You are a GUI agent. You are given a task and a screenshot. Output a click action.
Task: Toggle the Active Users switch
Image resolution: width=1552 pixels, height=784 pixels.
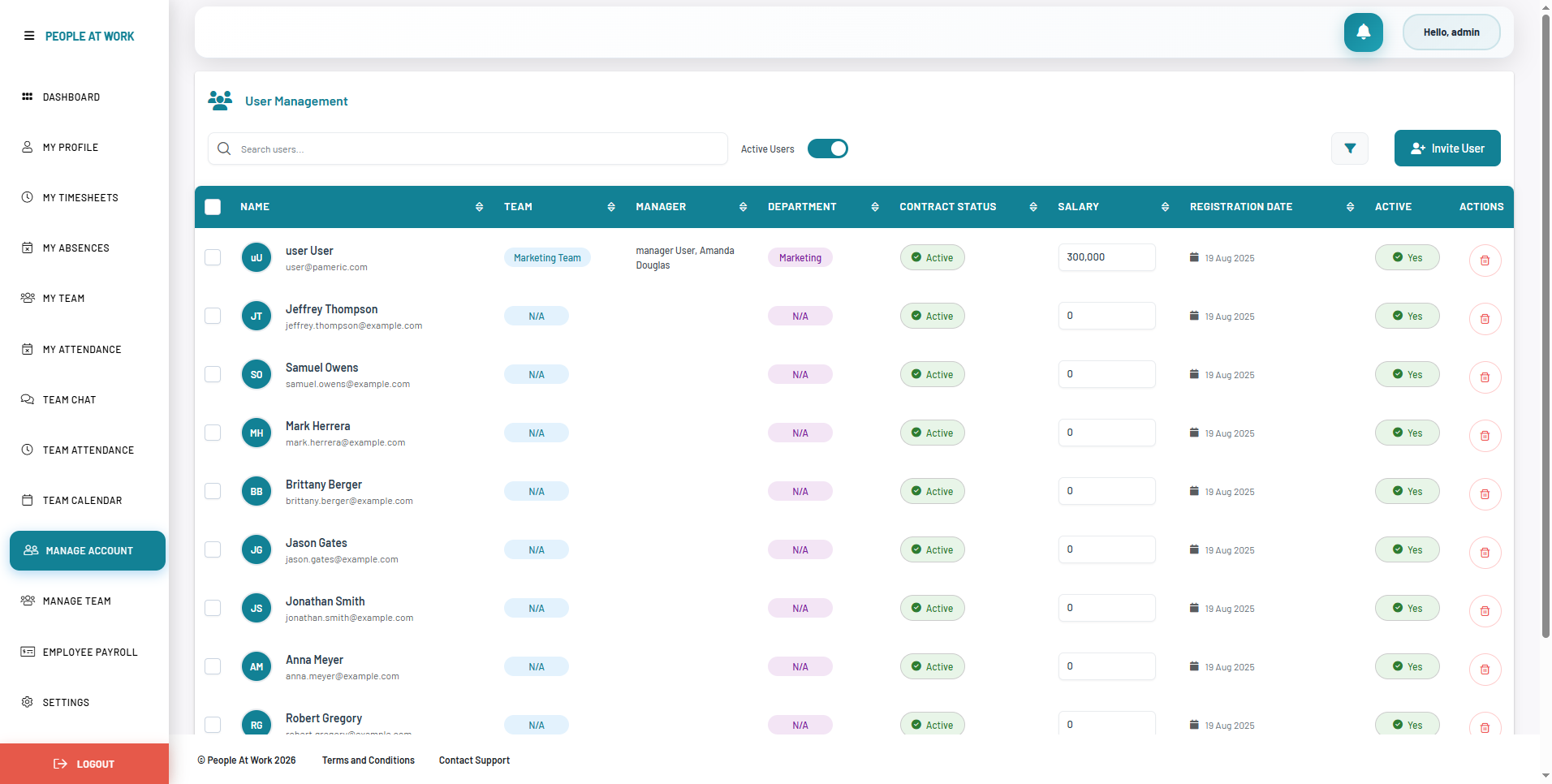coord(827,149)
